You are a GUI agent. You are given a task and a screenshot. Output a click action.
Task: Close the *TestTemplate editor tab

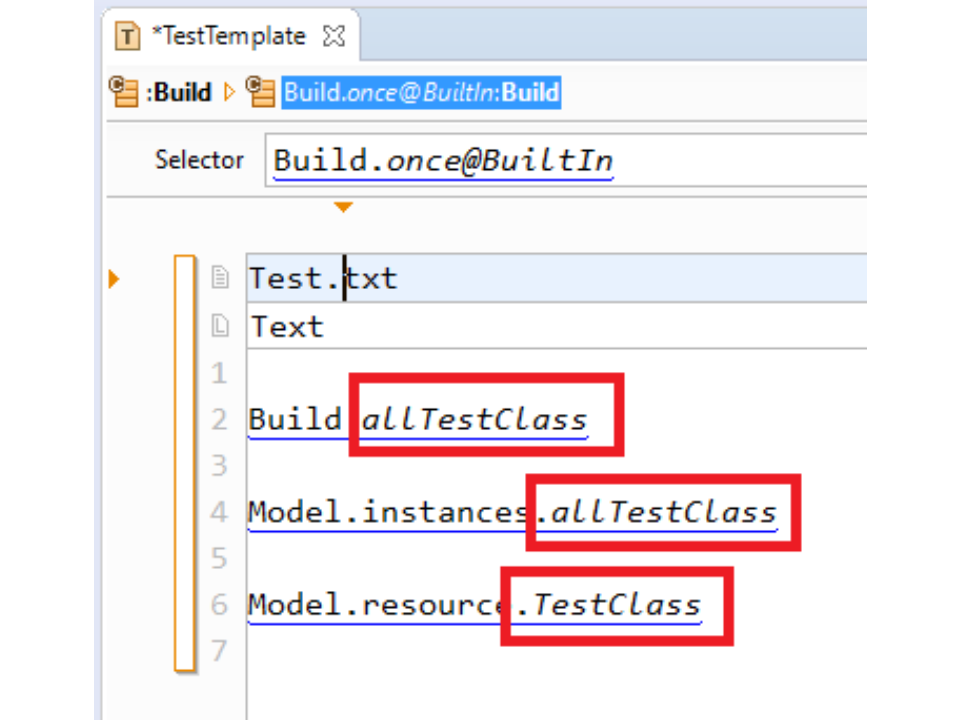pos(334,37)
